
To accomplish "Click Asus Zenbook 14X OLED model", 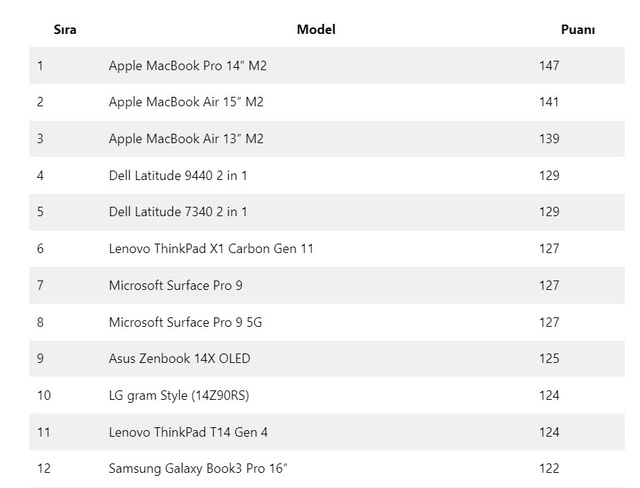I will (x=179, y=359).
